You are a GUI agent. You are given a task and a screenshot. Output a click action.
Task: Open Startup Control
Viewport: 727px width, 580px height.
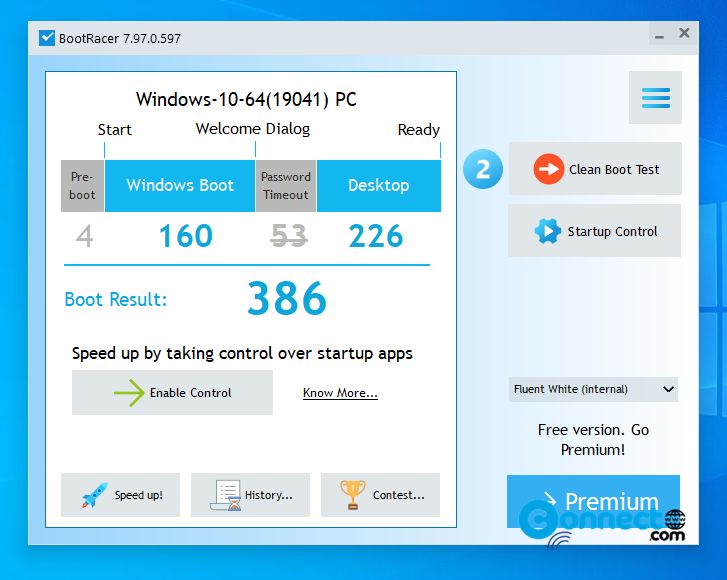594,230
